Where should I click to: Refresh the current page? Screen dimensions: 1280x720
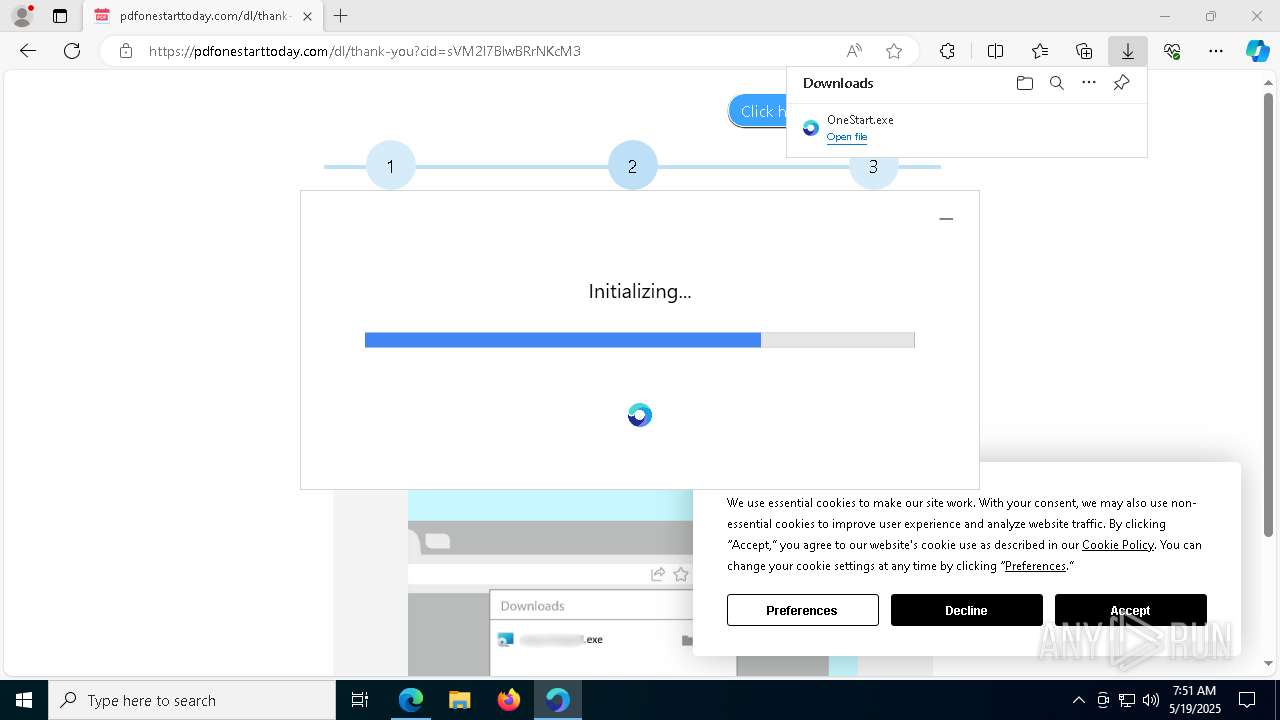click(72, 51)
